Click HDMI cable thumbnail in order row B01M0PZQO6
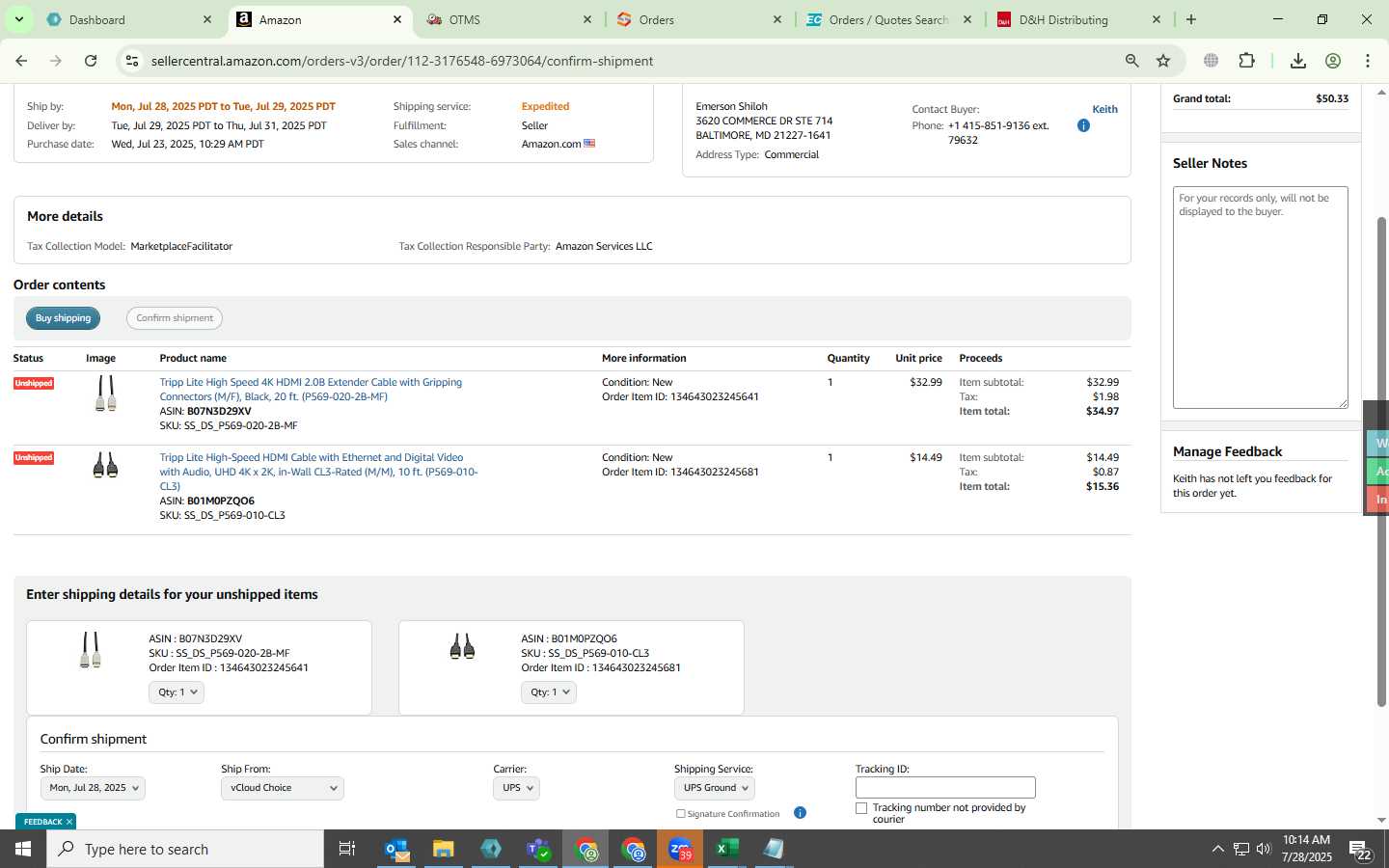This screenshot has width=1389, height=868. click(x=105, y=466)
